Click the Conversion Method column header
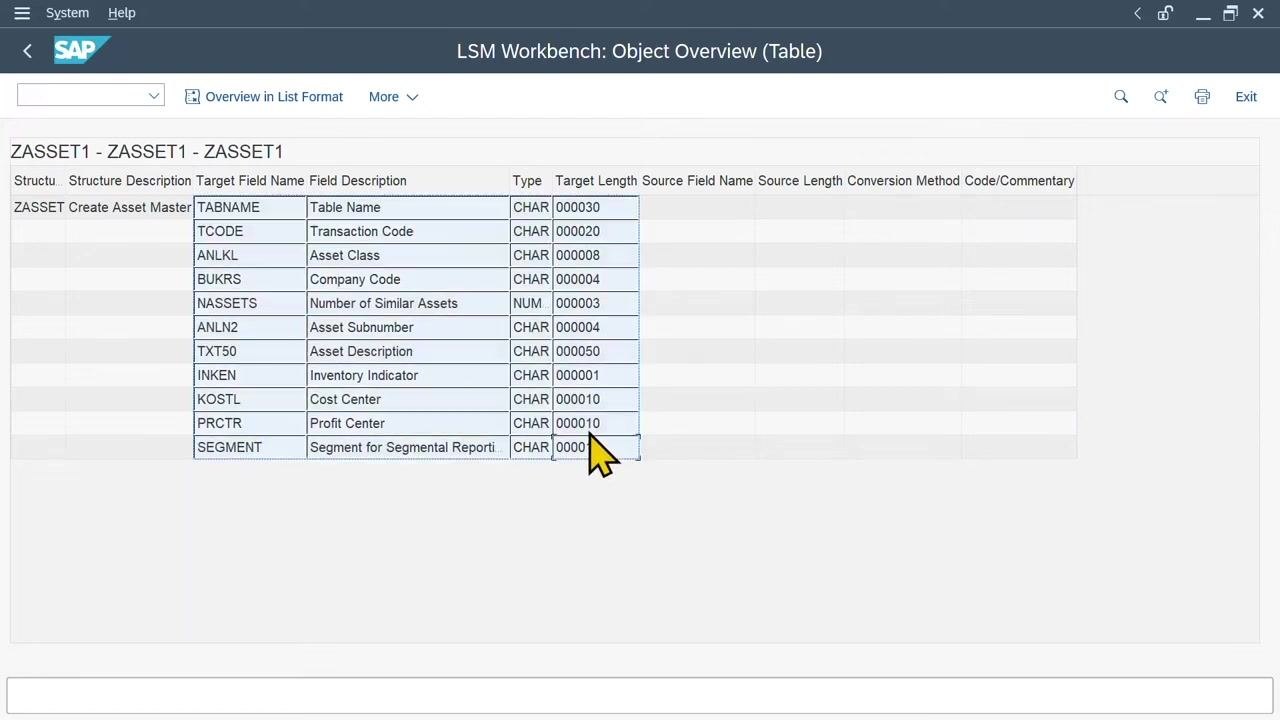The image size is (1280, 720). coord(903,181)
